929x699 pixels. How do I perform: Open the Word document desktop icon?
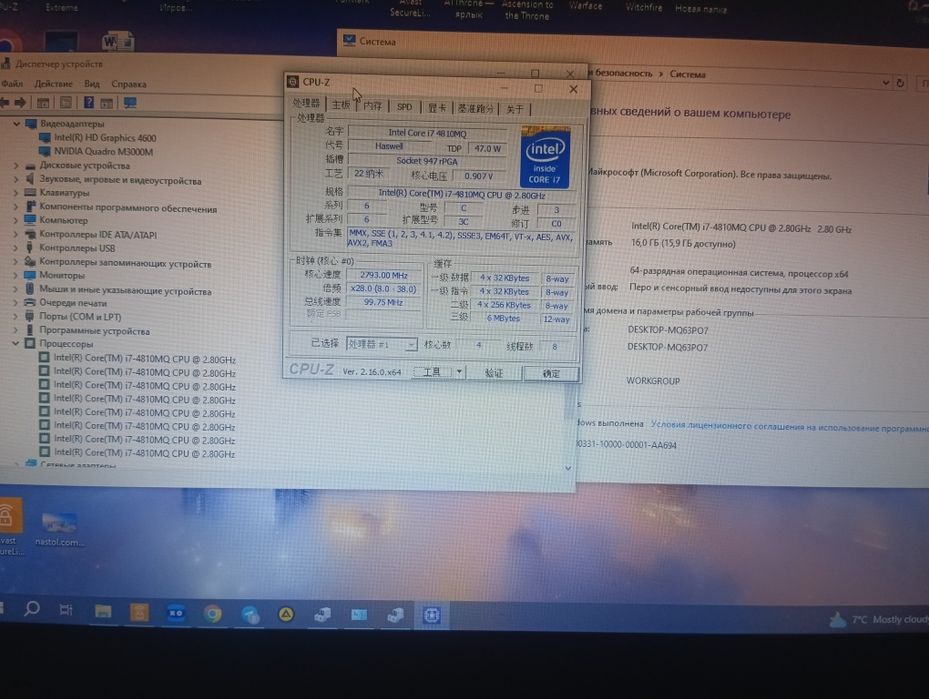pos(117,41)
